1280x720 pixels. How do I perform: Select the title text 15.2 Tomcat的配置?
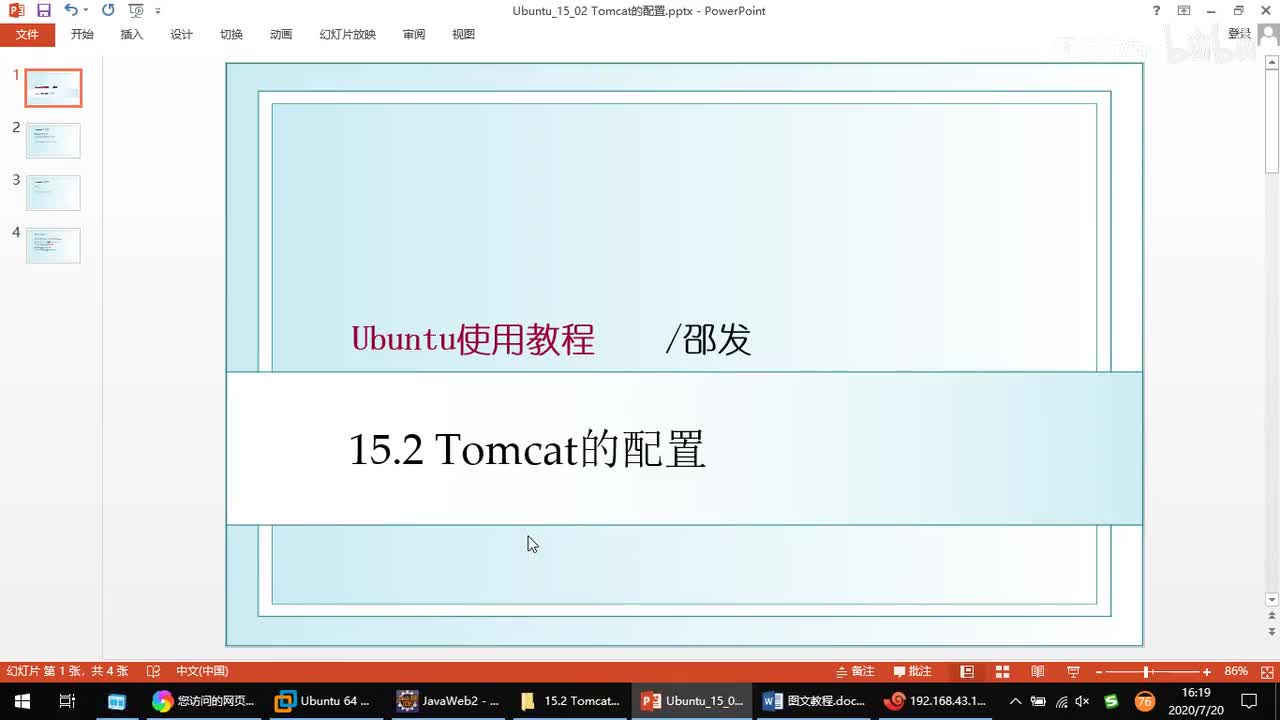coord(527,450)
